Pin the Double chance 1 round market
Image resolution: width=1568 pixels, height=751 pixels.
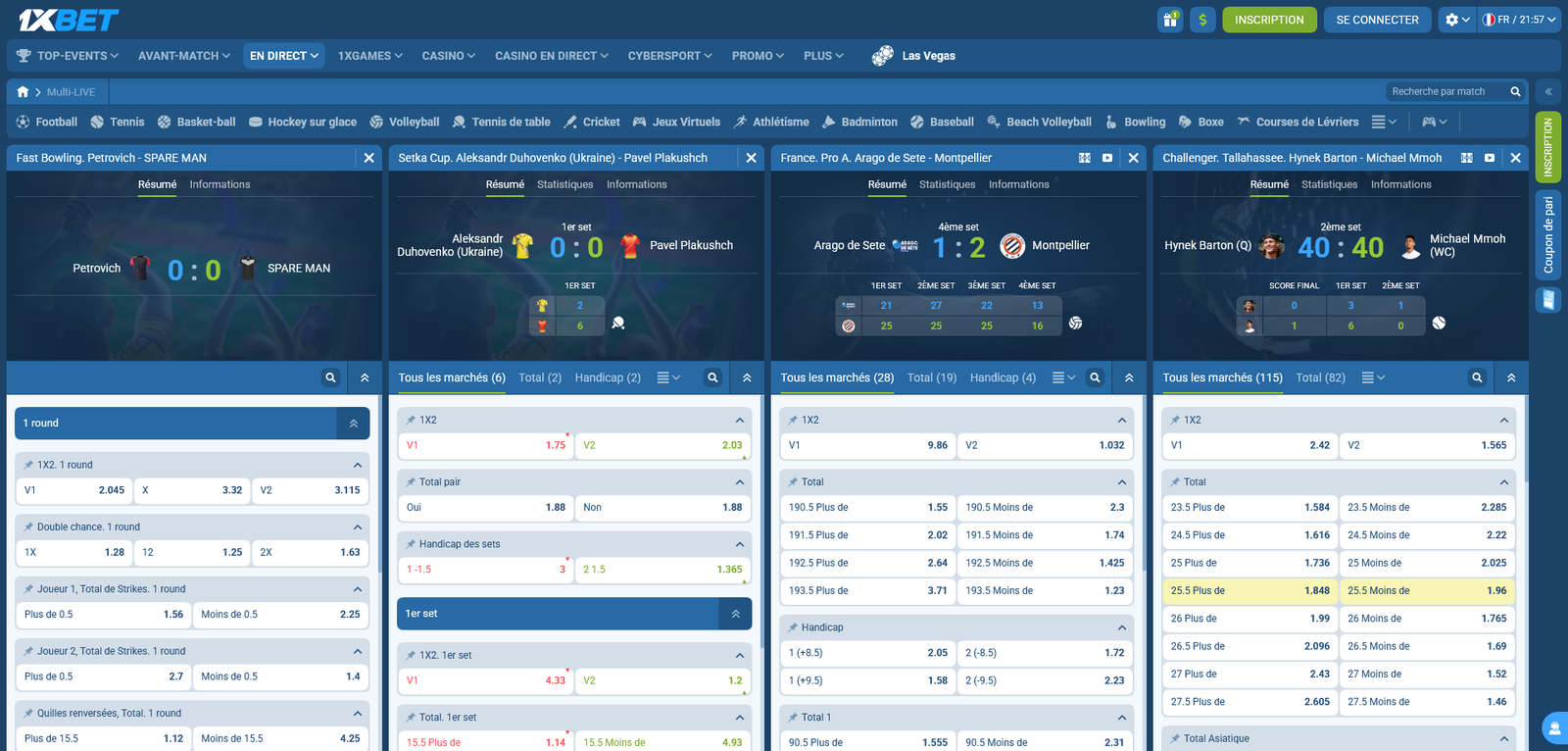(x=28, y=527)
